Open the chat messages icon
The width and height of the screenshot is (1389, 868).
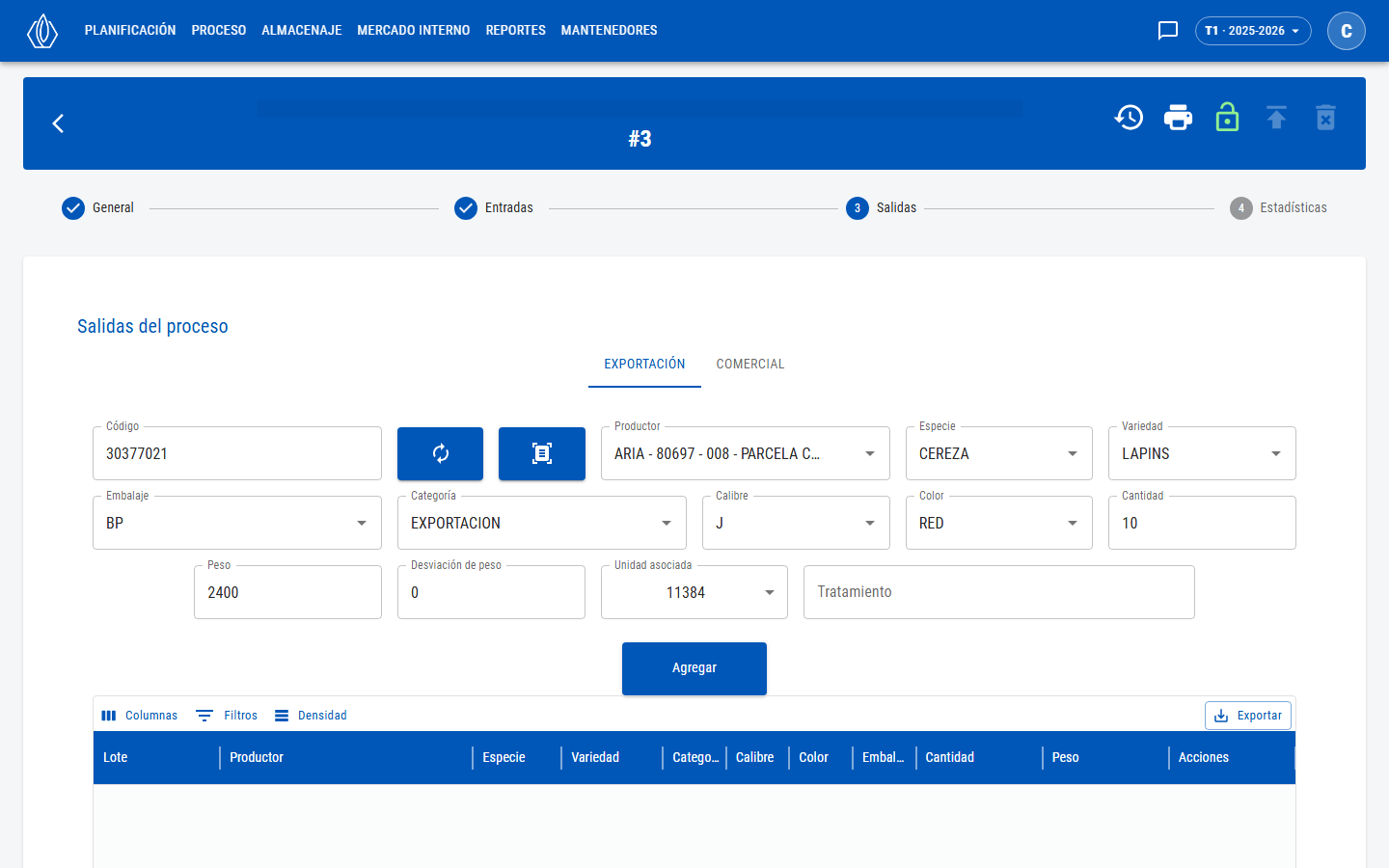pyautogui.click(x=1168, y=31)
